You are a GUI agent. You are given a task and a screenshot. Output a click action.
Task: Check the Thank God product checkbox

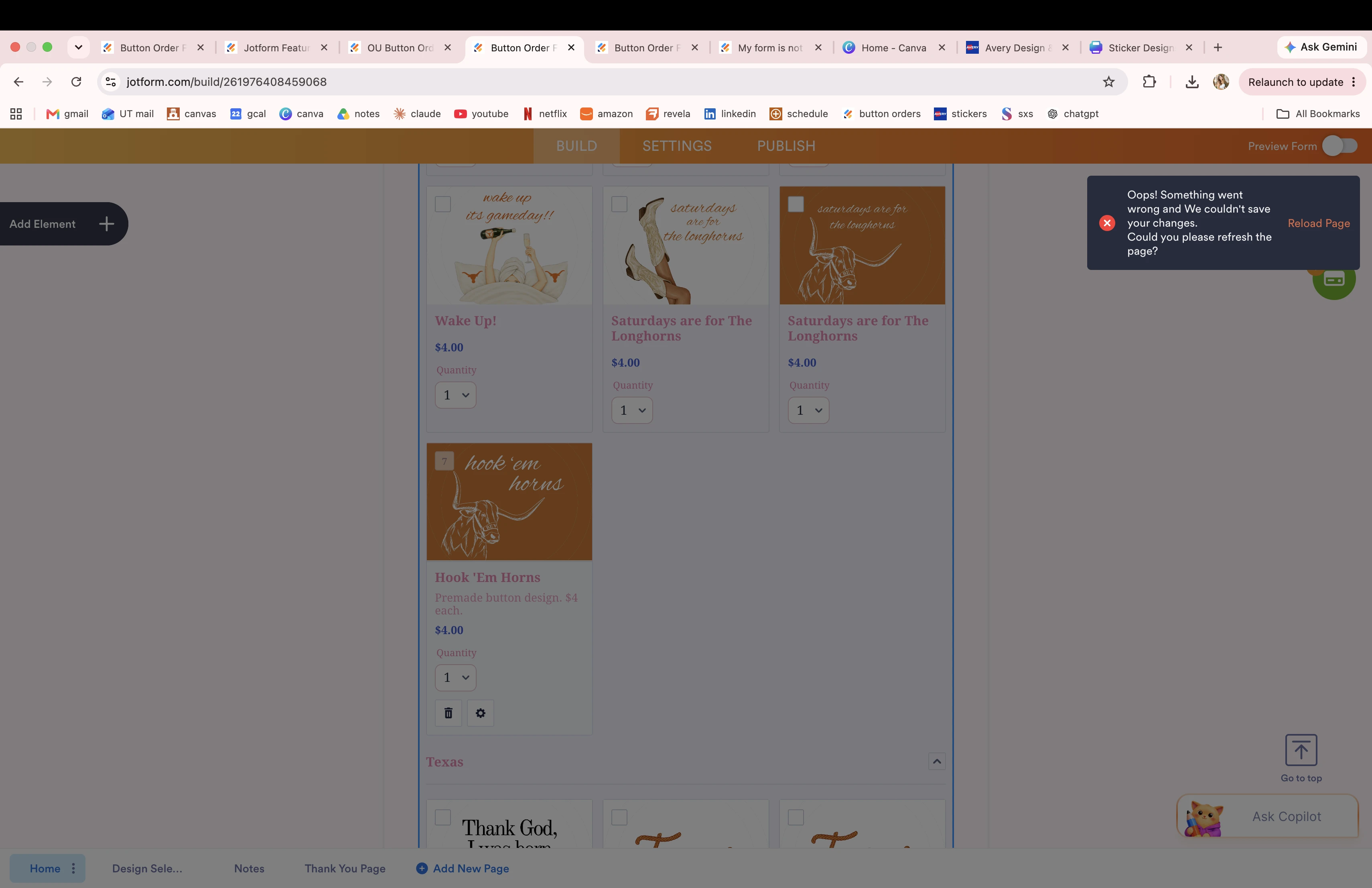(x=443, y=817)
